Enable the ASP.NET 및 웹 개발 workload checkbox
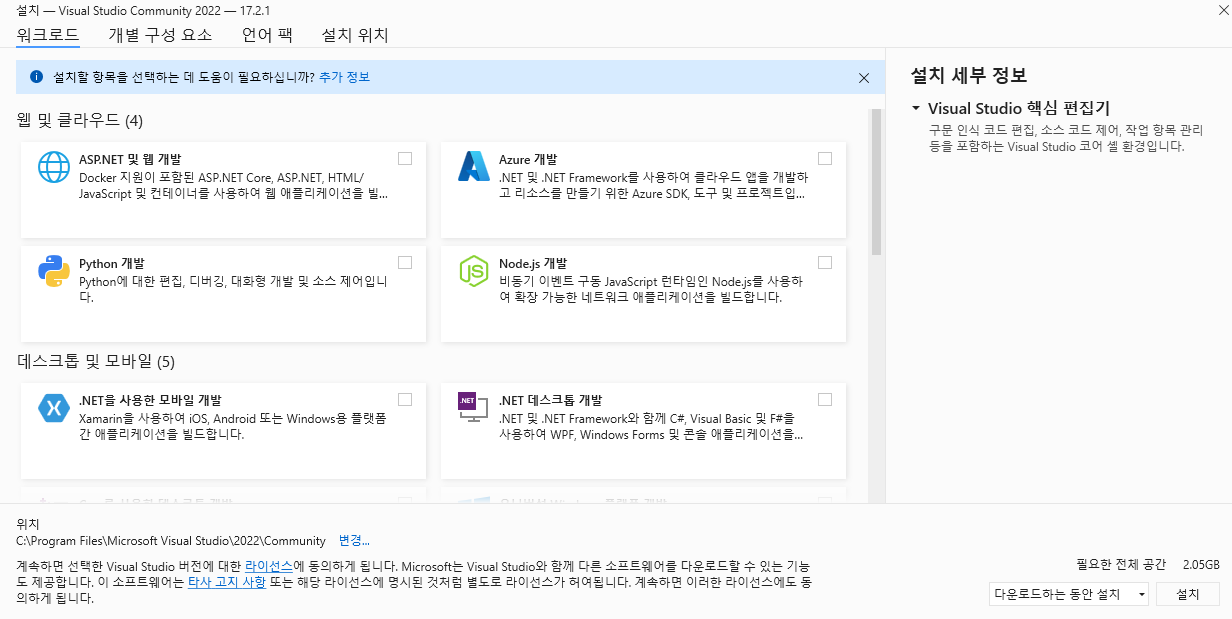 [405, 158]
